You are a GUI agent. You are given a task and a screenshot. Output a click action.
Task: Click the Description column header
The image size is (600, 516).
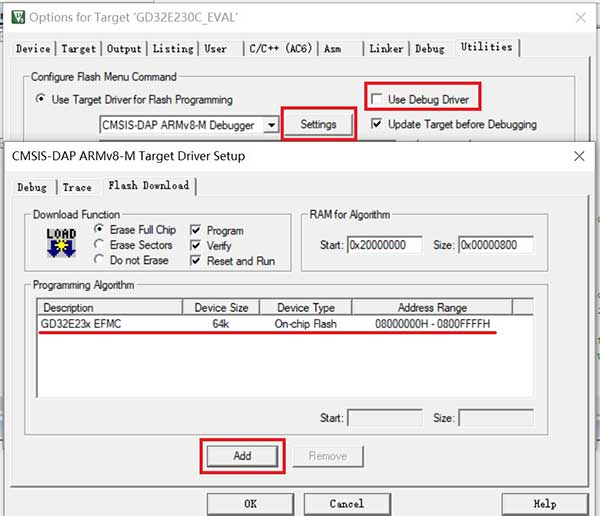point(110,307)
